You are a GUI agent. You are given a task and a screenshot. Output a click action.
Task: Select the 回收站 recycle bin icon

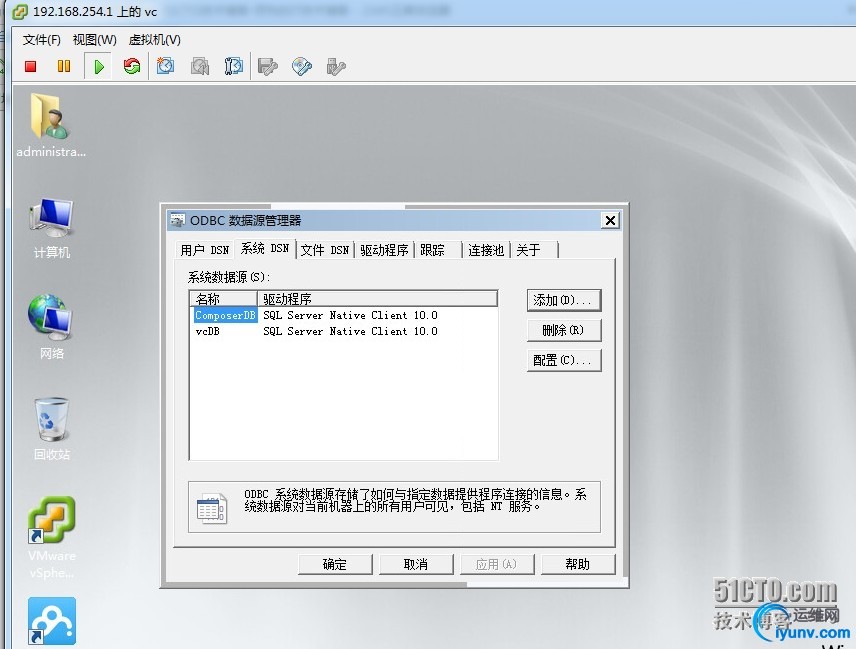click(x=52, y=428)
